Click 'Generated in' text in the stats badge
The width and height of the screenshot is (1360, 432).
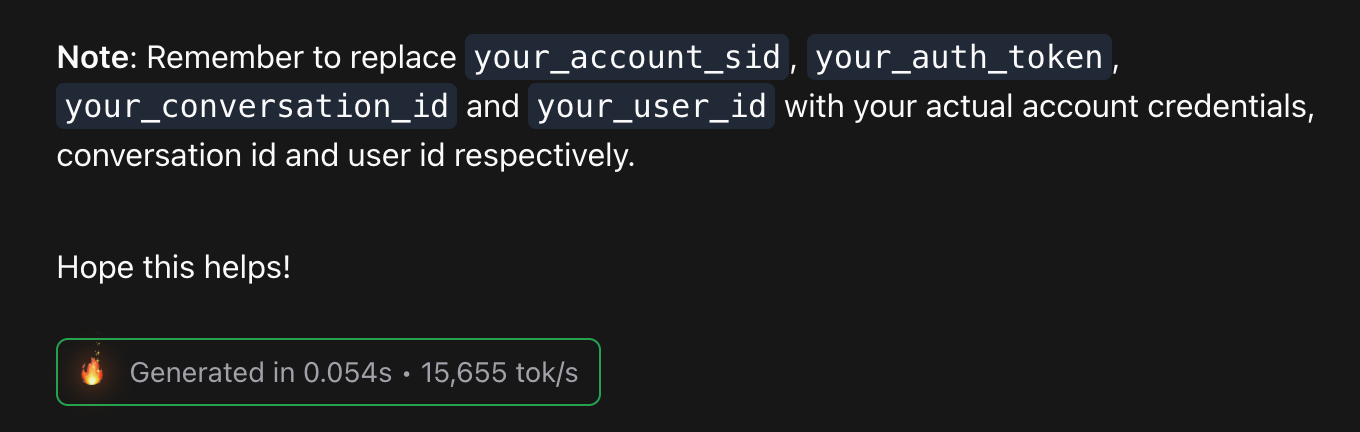pos(214,372)
